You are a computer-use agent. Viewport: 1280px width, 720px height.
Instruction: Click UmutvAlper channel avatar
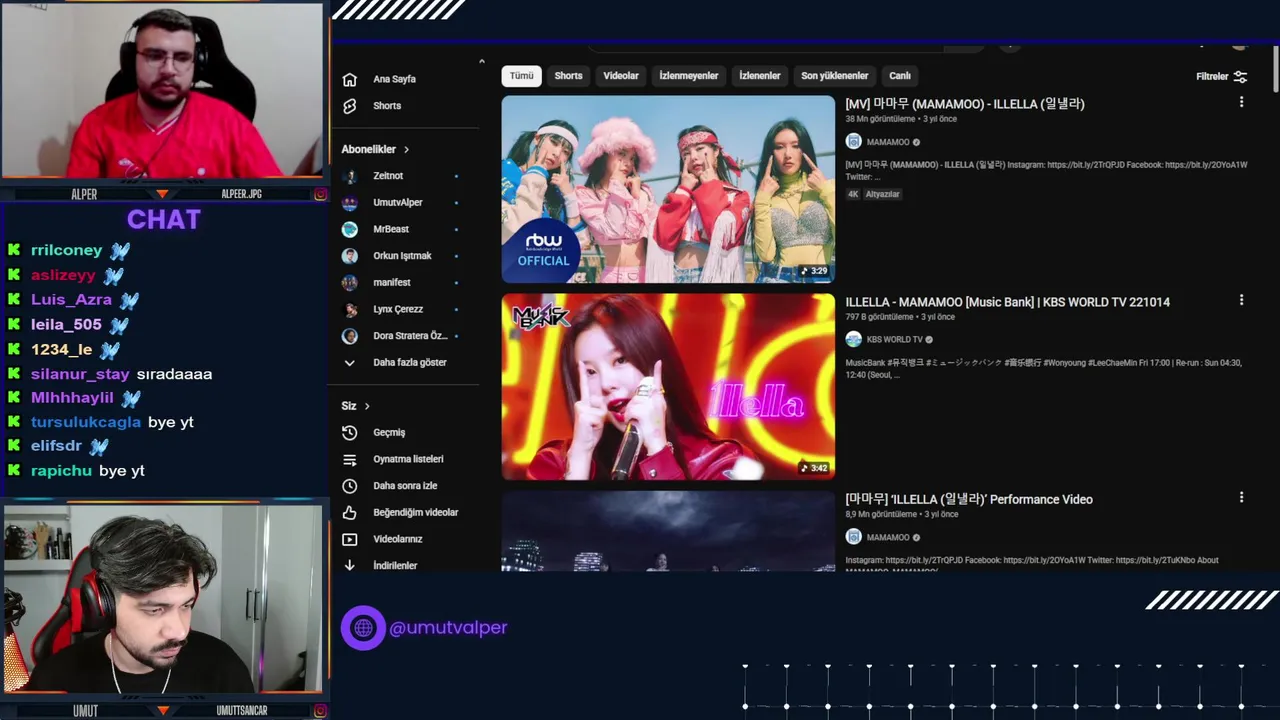click(350, 203)
